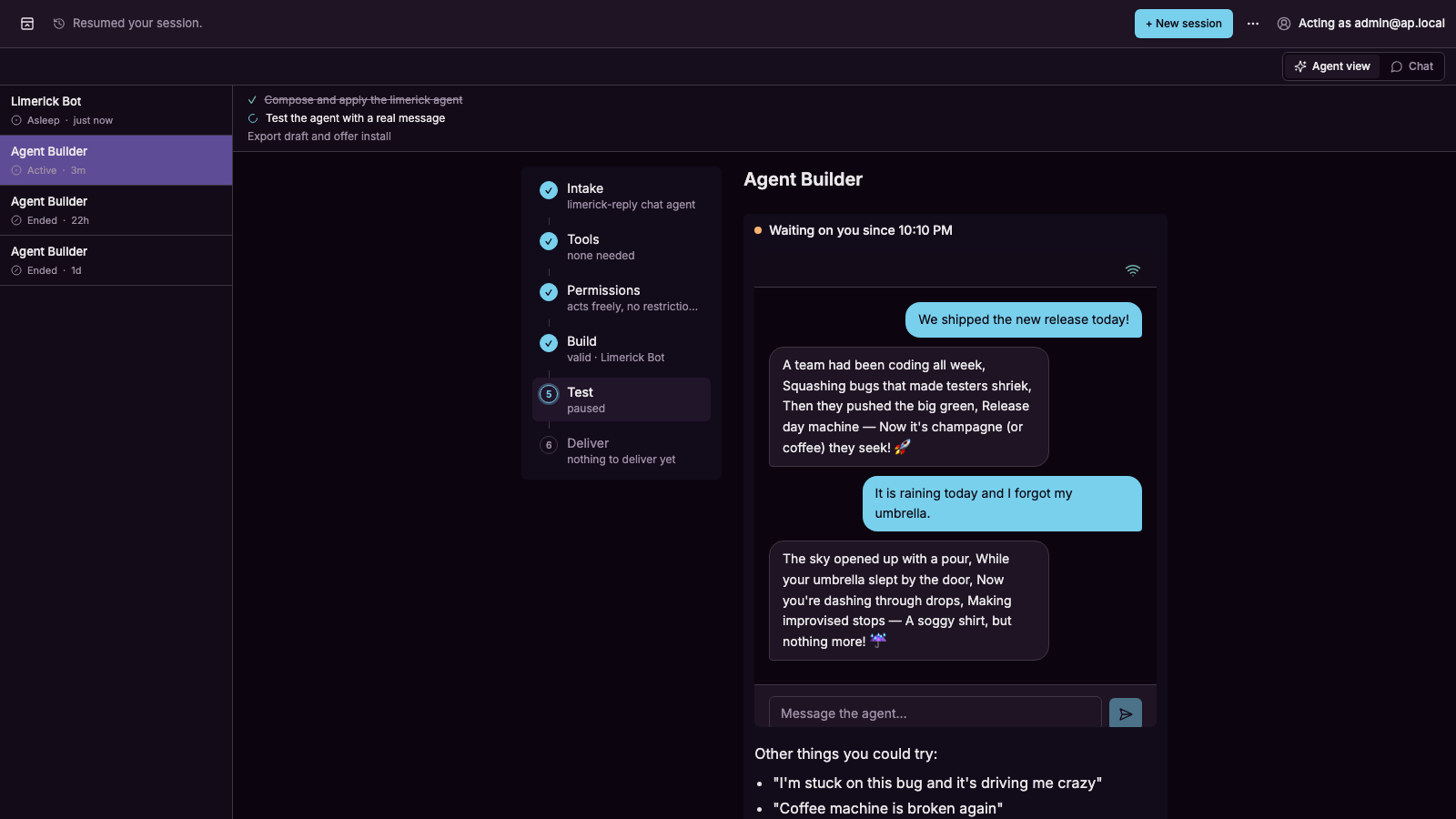Screen dimensions: 1456x819
Task: Open the three-dot more options menu
Action: [1253, 24]
